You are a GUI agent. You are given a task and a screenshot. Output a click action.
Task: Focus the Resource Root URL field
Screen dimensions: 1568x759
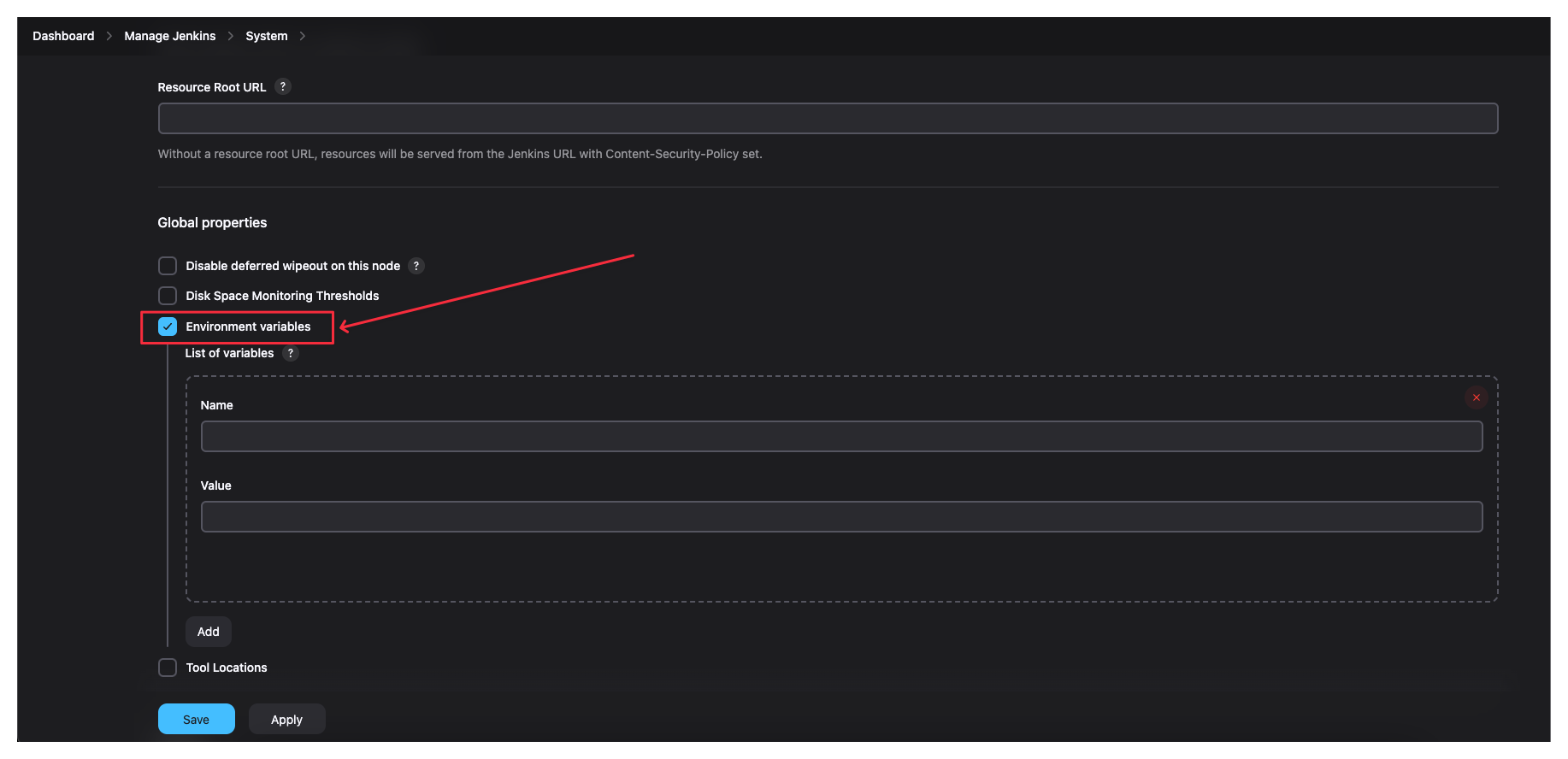tap(828, 118)
